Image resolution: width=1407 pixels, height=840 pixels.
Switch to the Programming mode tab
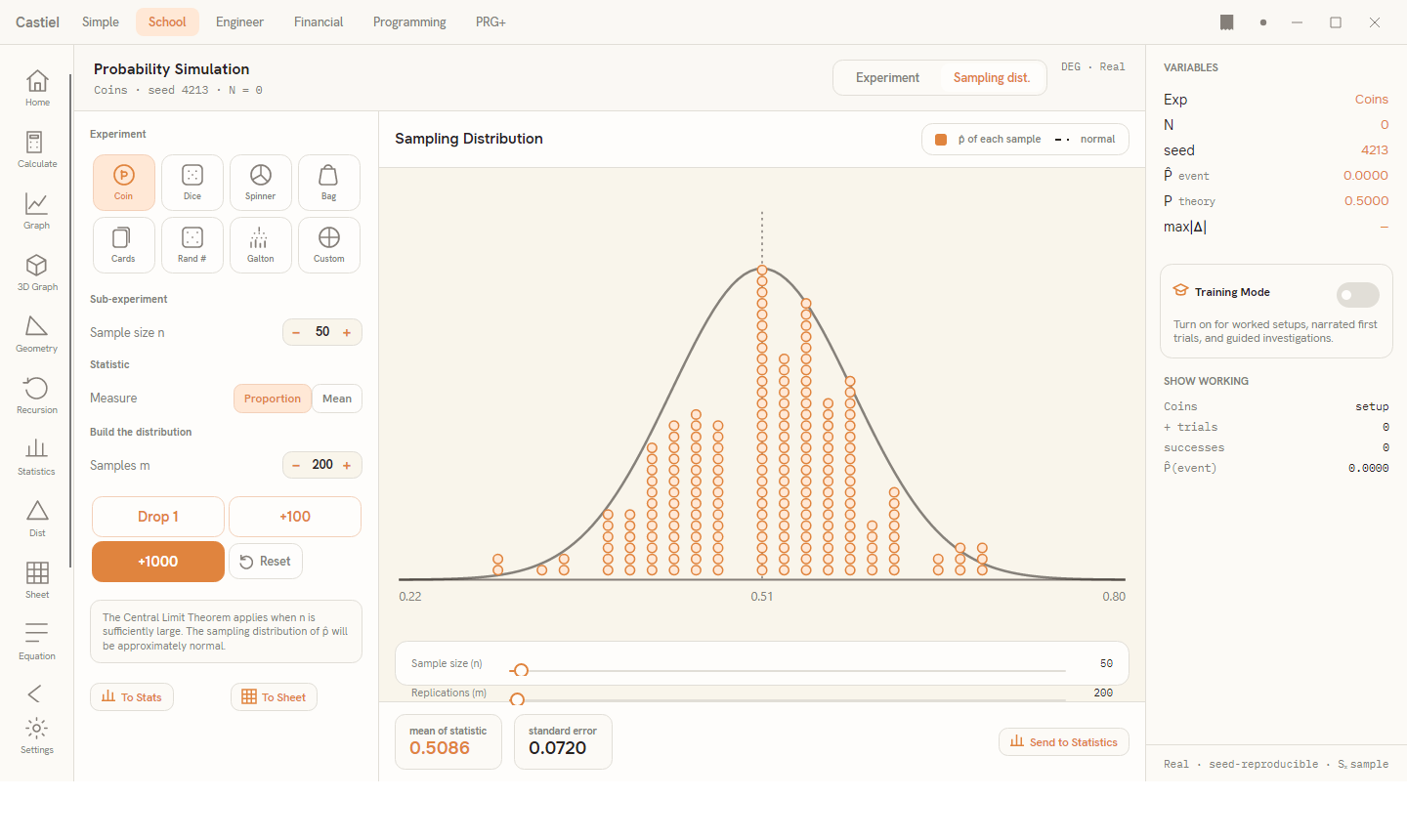coord(409,21)
